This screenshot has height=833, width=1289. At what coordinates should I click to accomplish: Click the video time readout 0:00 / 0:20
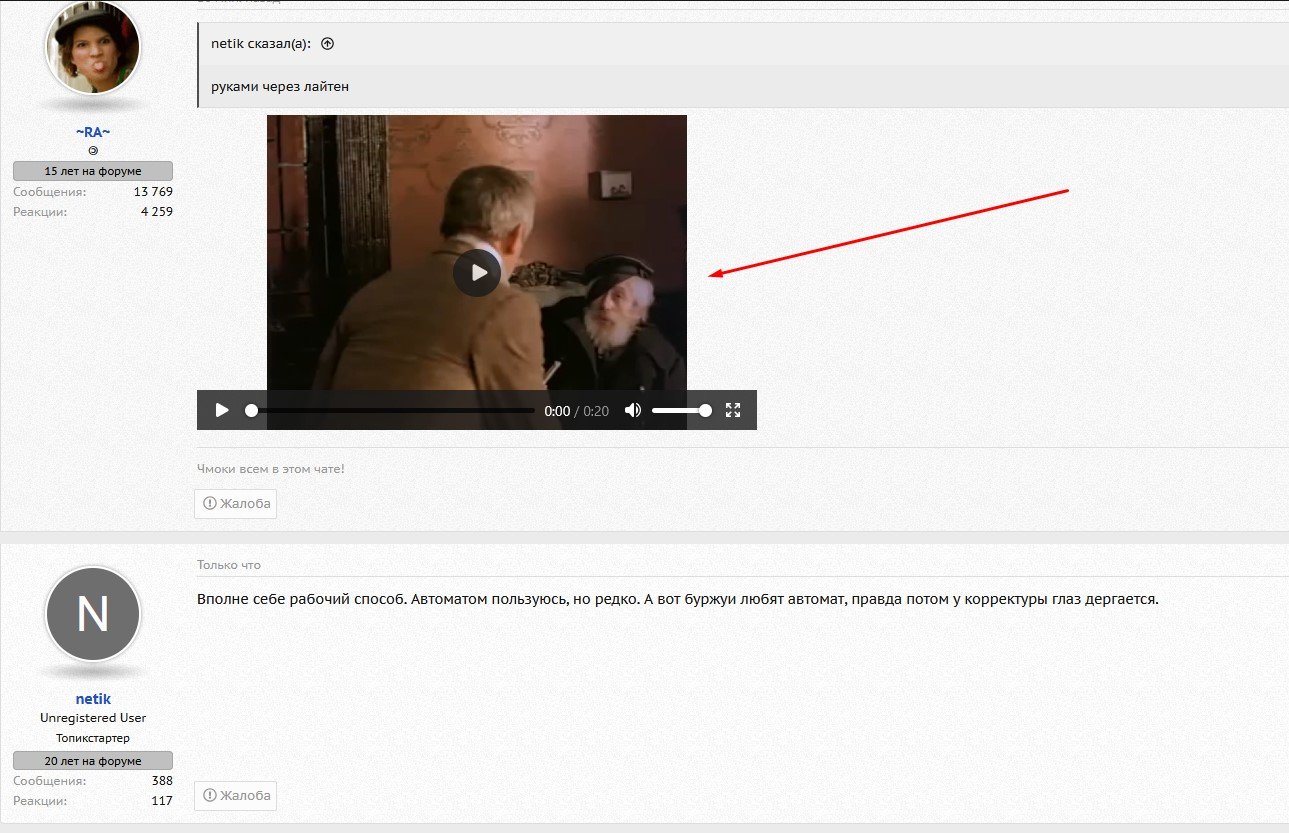click(x=577, y=411)
